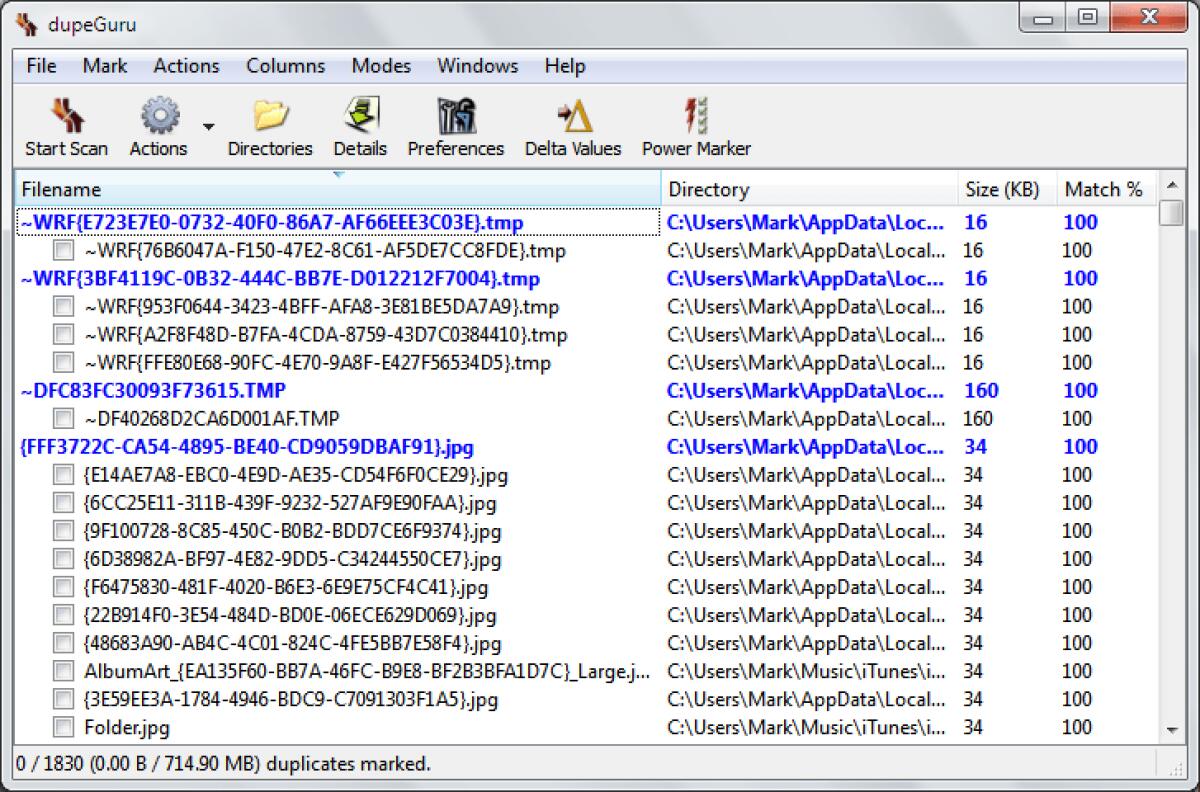Open the Mark menu

tap(104, 66)
